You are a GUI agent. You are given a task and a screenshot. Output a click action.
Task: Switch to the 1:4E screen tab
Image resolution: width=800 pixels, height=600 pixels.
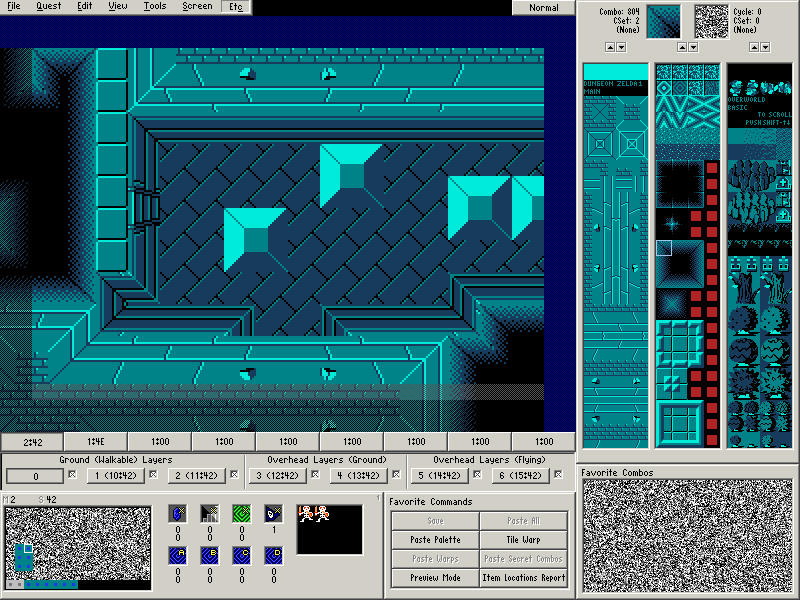pyautogui.click(x=96, y=442)
